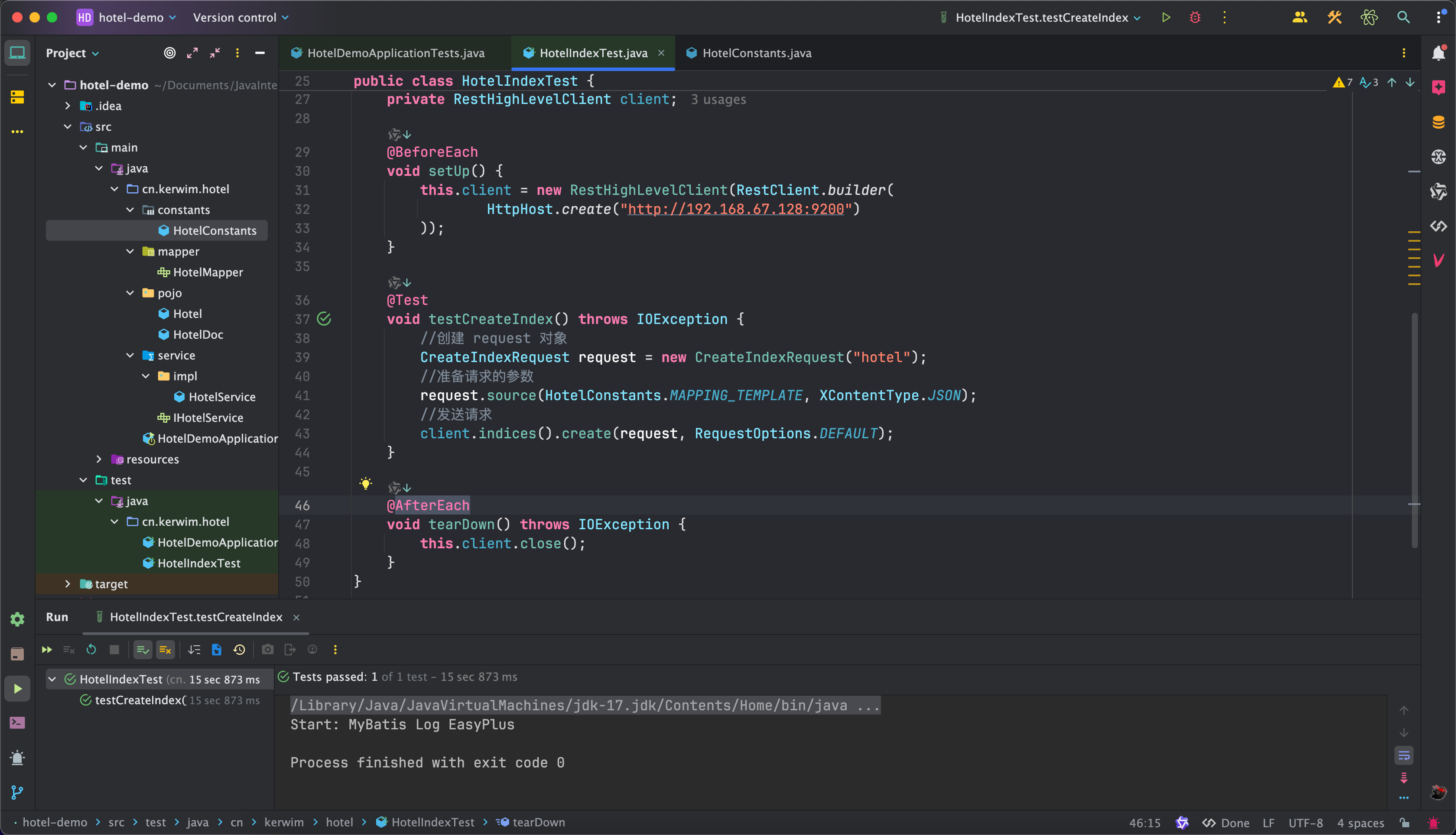The image size is (1456, 835).
Task: Open test history clock icon
Action: click(x=239, y=649)
